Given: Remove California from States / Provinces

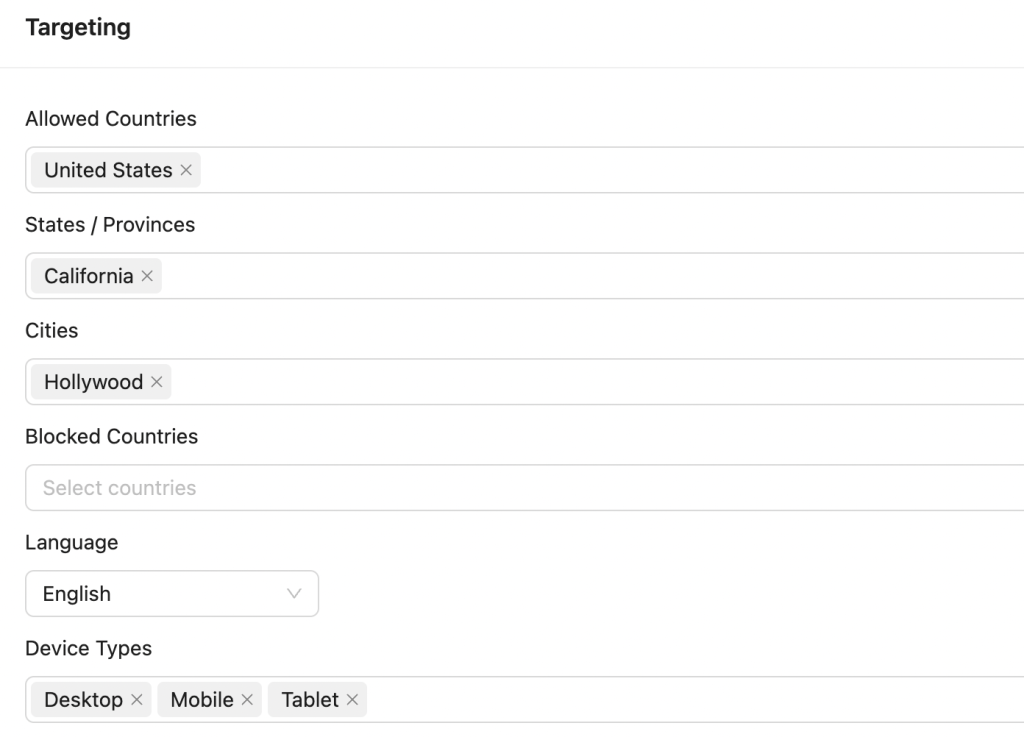Looking at the screenshot, I should click(x=147, y=276).
